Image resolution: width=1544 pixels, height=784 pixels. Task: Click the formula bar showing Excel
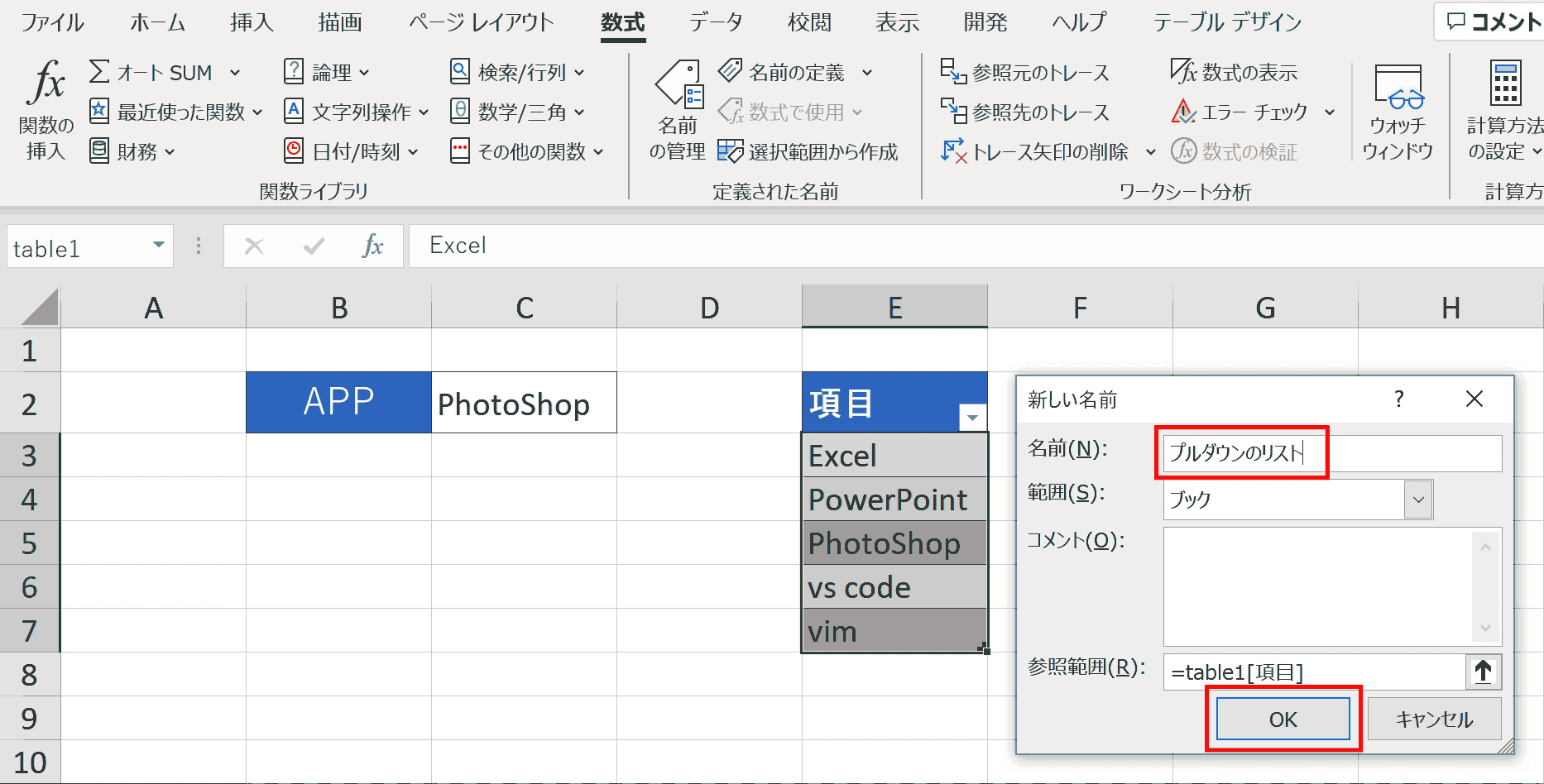[x=976, y=246]
